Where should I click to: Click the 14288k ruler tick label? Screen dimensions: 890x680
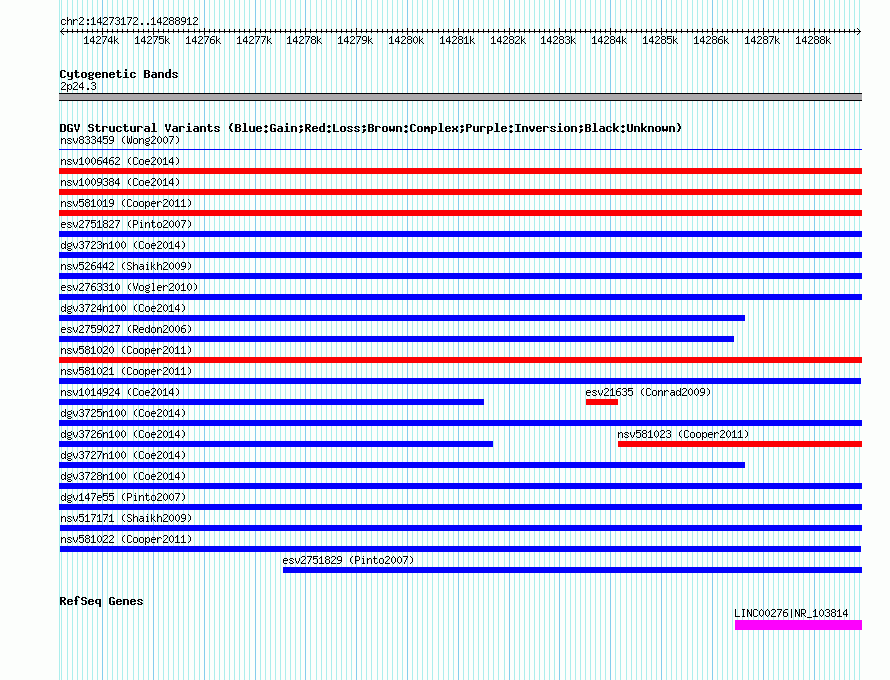813,40
